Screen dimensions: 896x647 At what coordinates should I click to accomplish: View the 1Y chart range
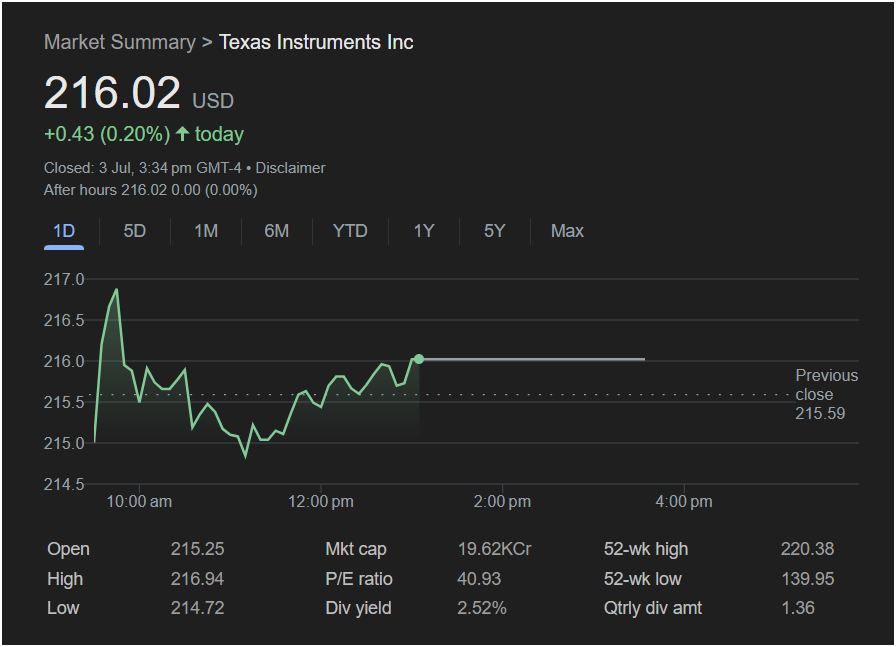[x=424, y=231]
